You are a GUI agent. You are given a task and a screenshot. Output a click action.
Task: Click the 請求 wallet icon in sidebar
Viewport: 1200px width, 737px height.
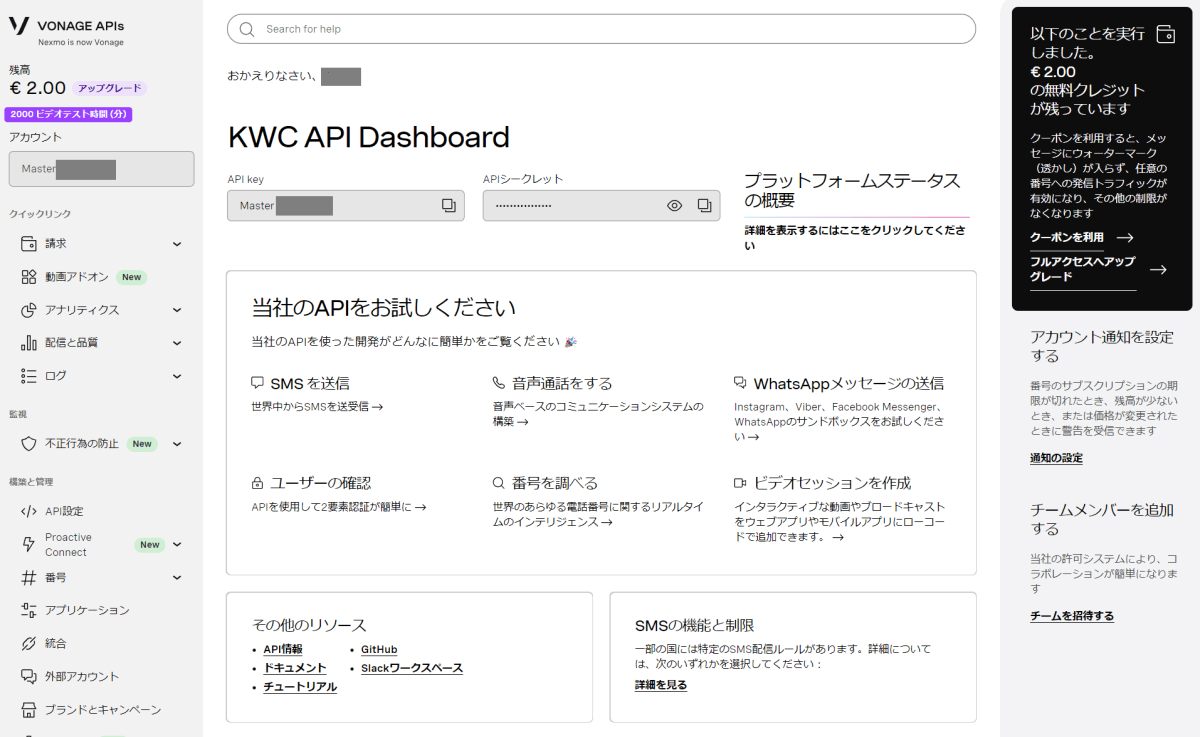point(28,244)
